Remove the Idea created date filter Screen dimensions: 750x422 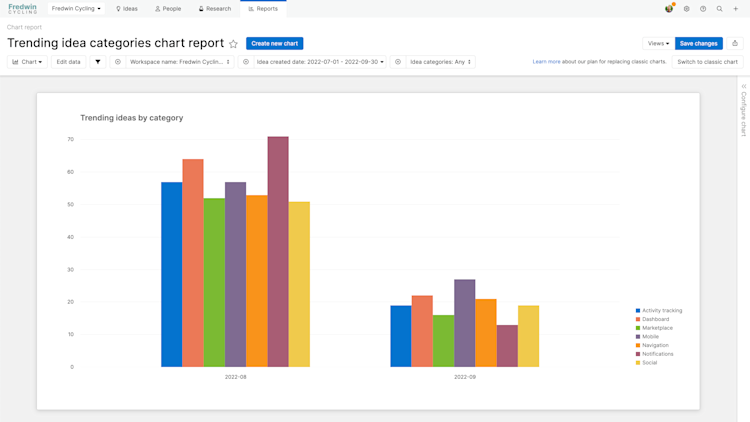point(246,62)
